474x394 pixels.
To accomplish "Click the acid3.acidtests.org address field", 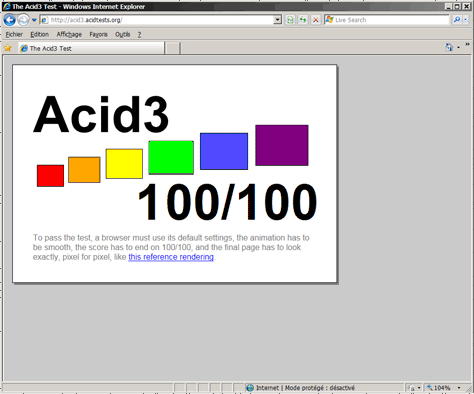I will coord(161,20).
